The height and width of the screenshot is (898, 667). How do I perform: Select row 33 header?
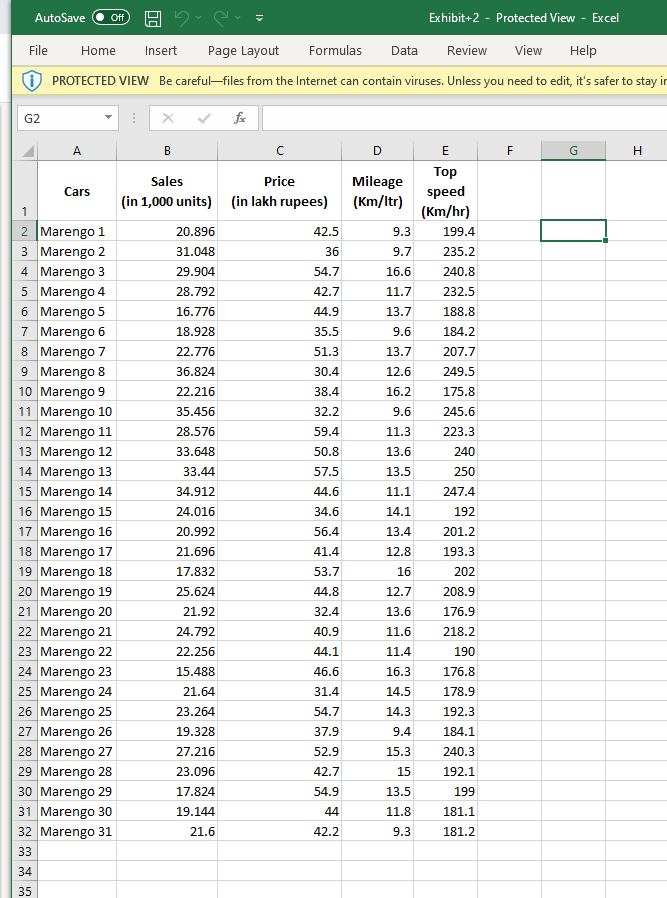coord(25,852)
